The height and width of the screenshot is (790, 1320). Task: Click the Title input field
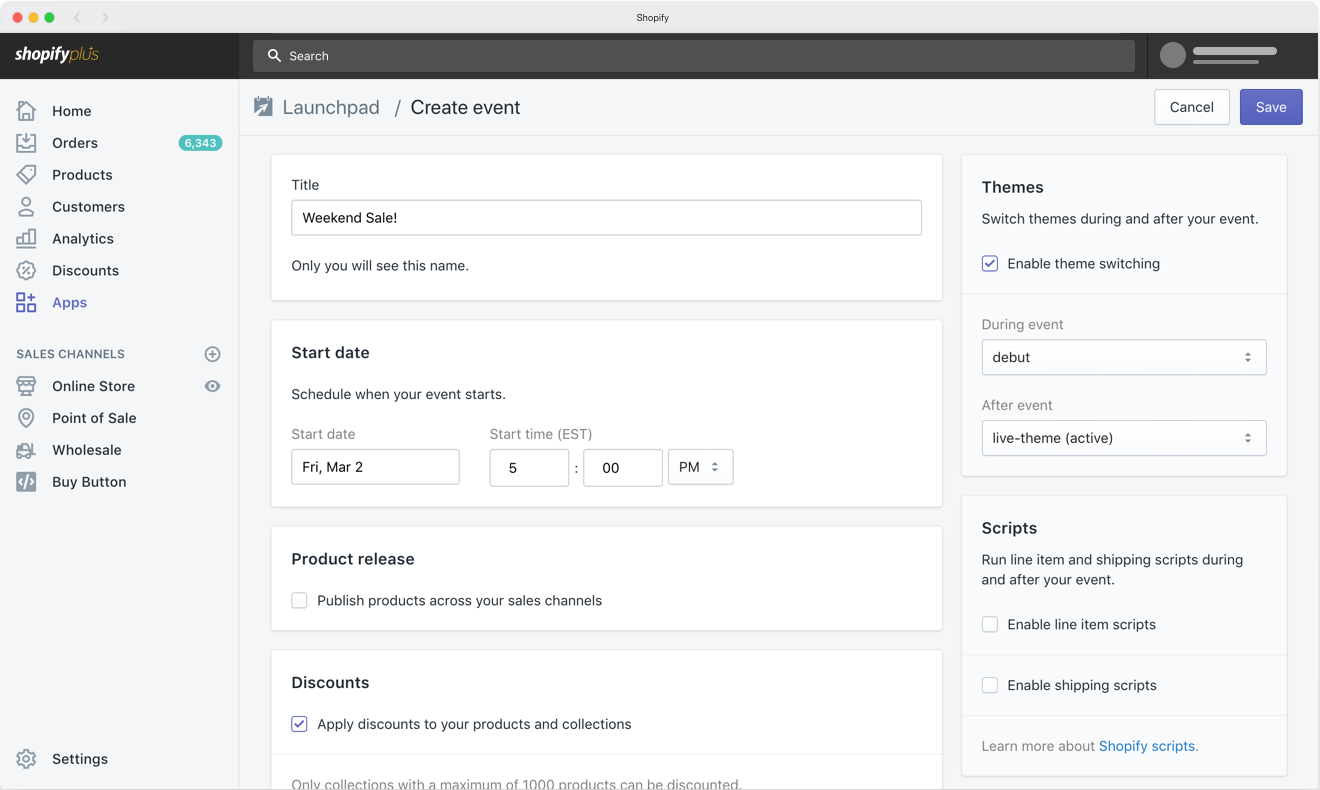click(606, 218)
